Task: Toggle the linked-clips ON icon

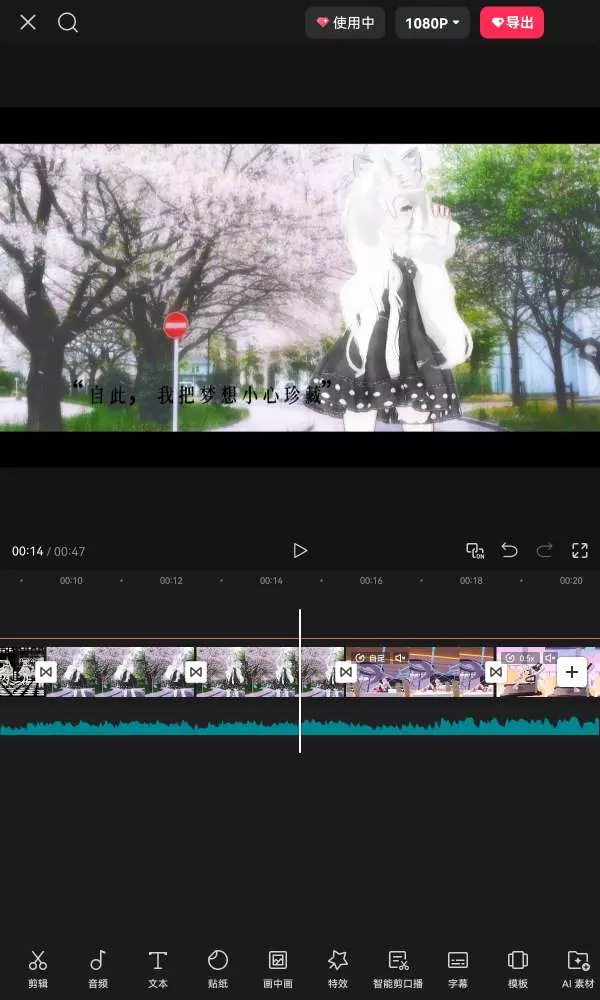Action: click(x=475, y=550)
